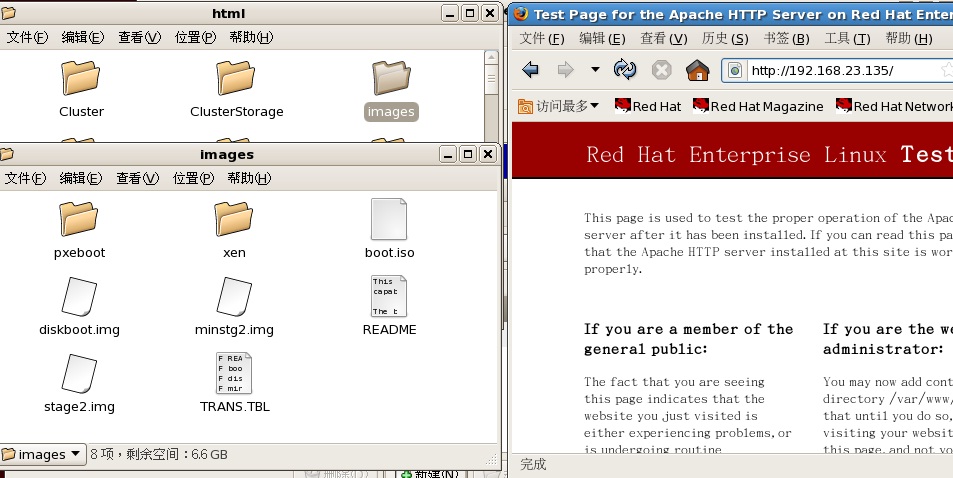Click the html window vertical scrollbar handle
953x478 pixels.
click(x=491, y=79)
